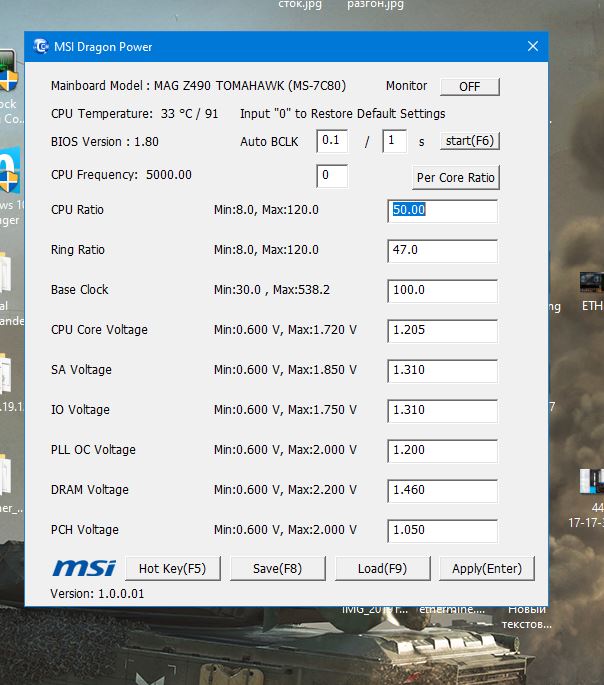Focus the Auto BCLK seconds field
This screenshot has width=604, height=685.
(x=394, y=141)
